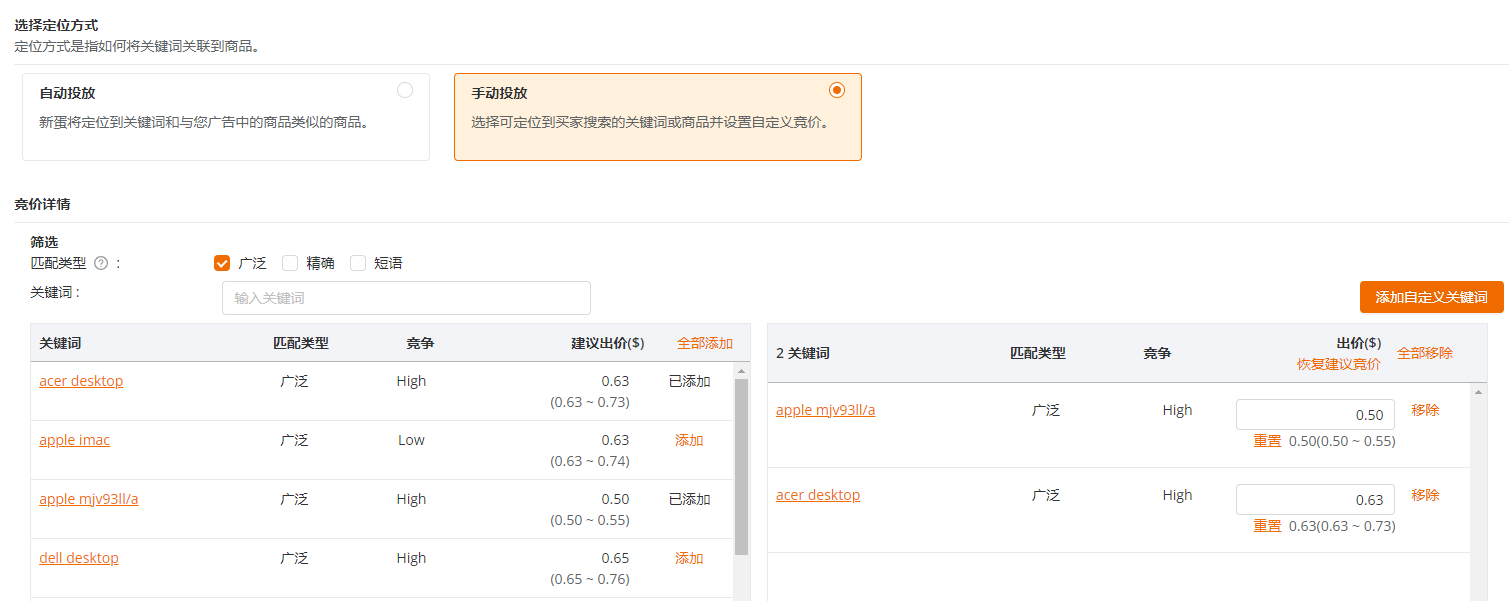Uncheck the 广泛 match type checkbox

tap(222, 263)
